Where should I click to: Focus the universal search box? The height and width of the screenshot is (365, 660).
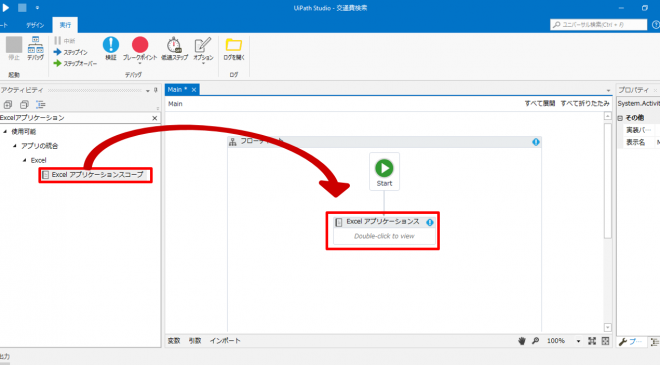[x=598, y=25]
